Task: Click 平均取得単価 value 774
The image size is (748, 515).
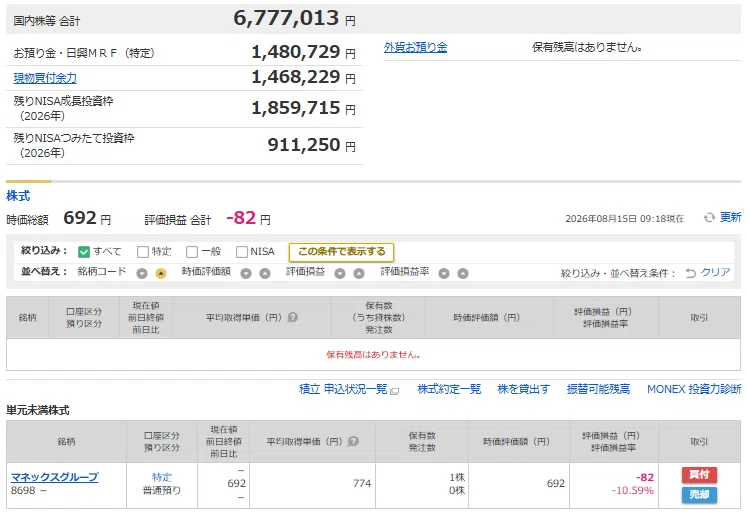Action: (362, 484)
